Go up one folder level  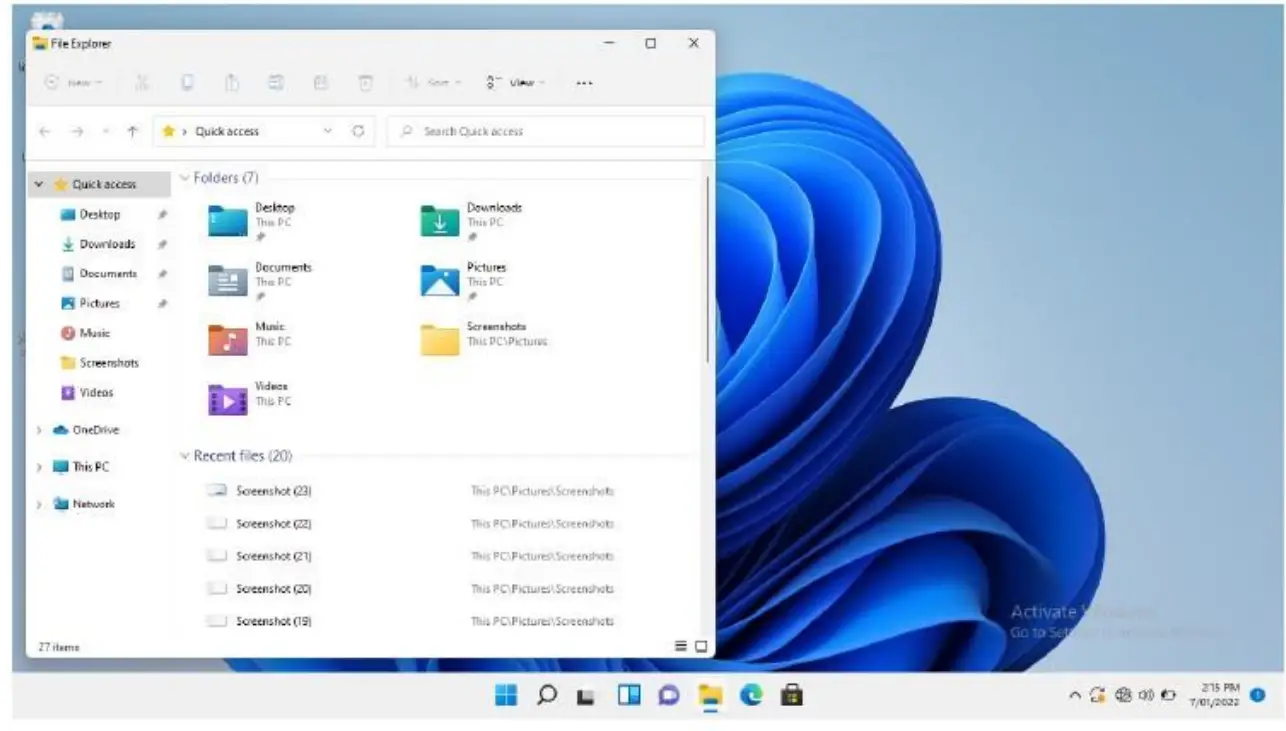point(132,131)
